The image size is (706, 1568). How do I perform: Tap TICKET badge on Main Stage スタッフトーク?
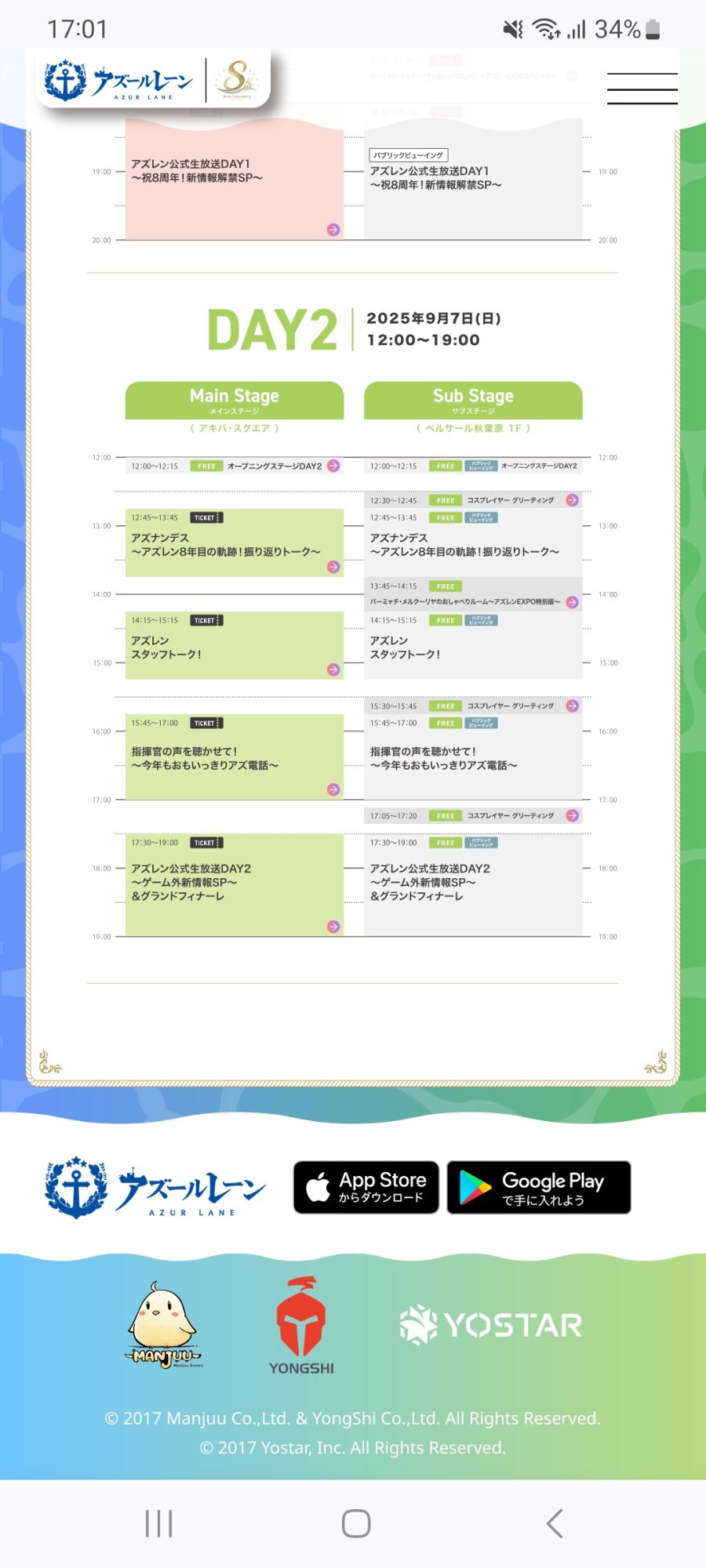[206, 620]
